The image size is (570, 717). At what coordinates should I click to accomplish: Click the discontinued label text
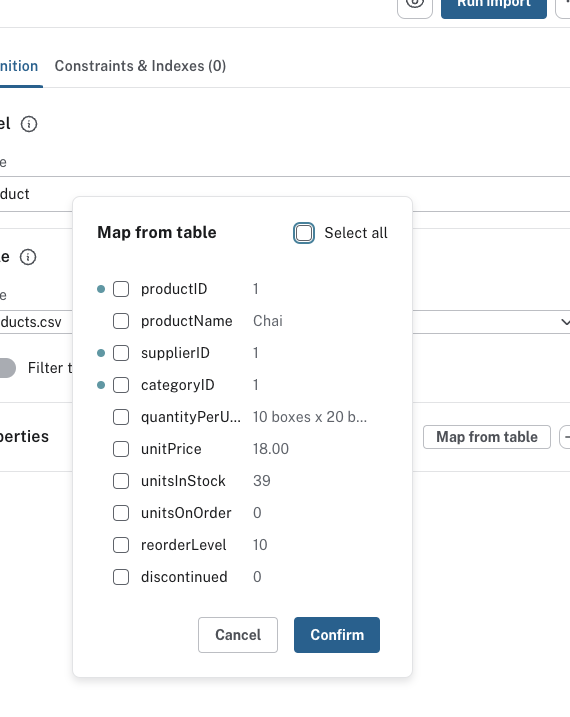coord(184,577)
